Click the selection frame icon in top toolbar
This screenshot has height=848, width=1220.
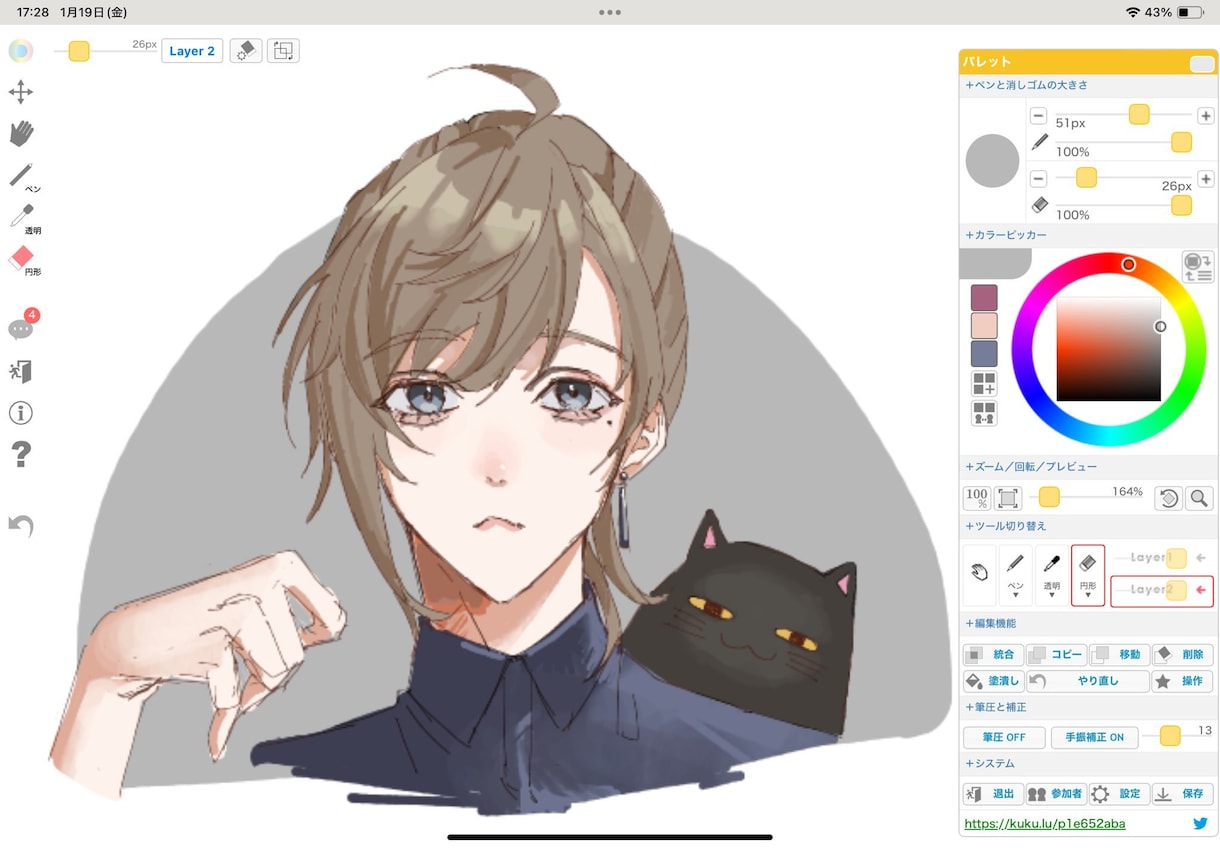[283, 51]
